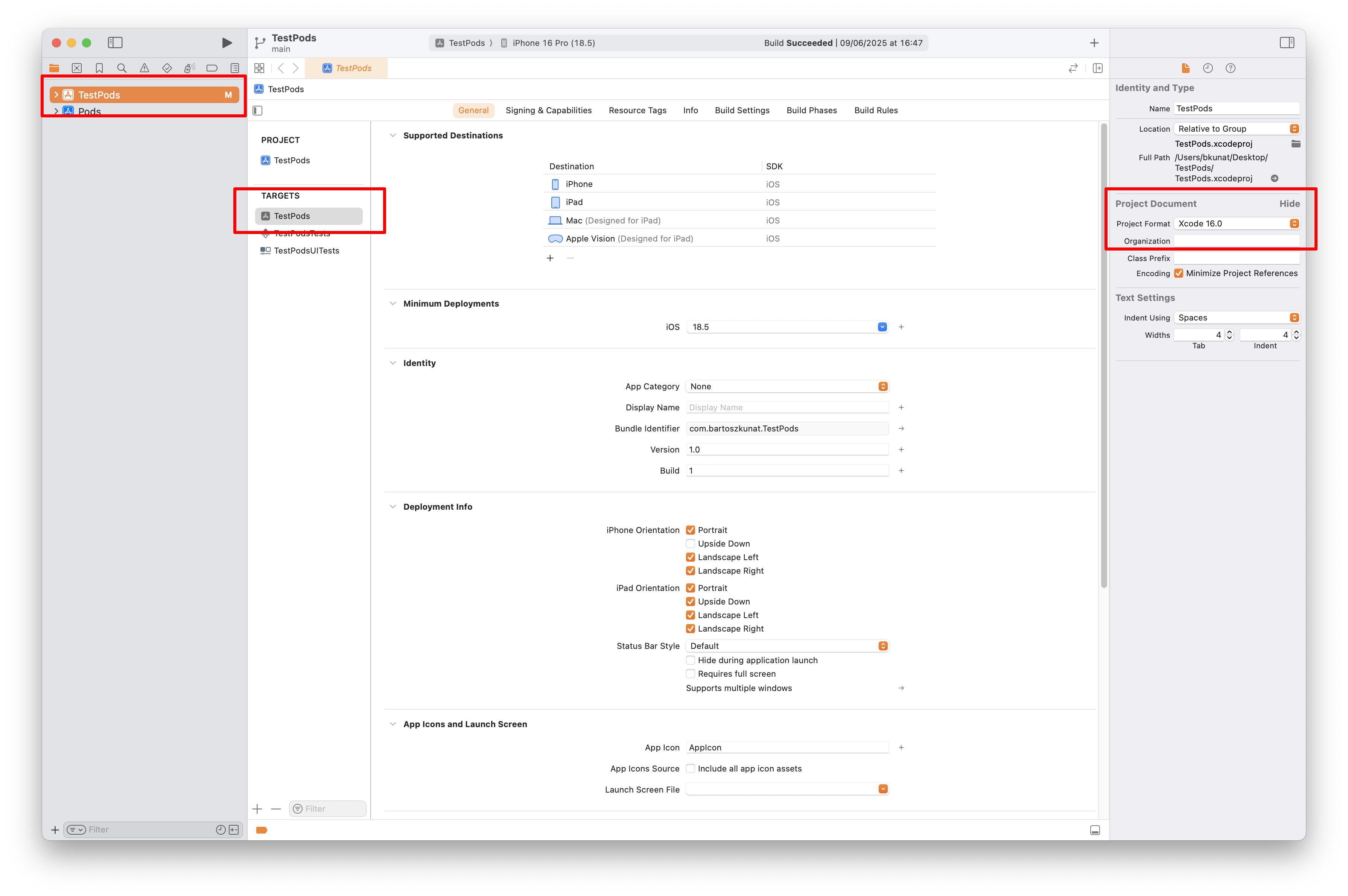Uncheck iPad Upside Down orientation

click(691, 602)
